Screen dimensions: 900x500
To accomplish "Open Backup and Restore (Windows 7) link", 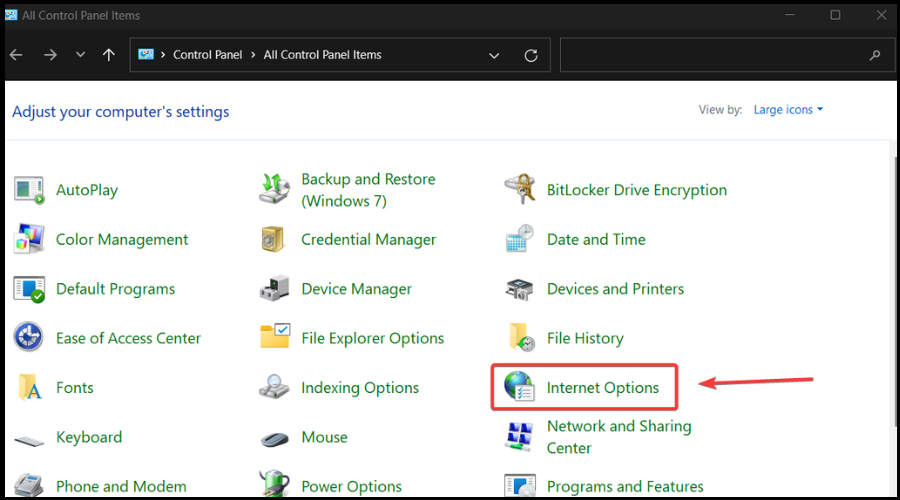I will point(368,190).
